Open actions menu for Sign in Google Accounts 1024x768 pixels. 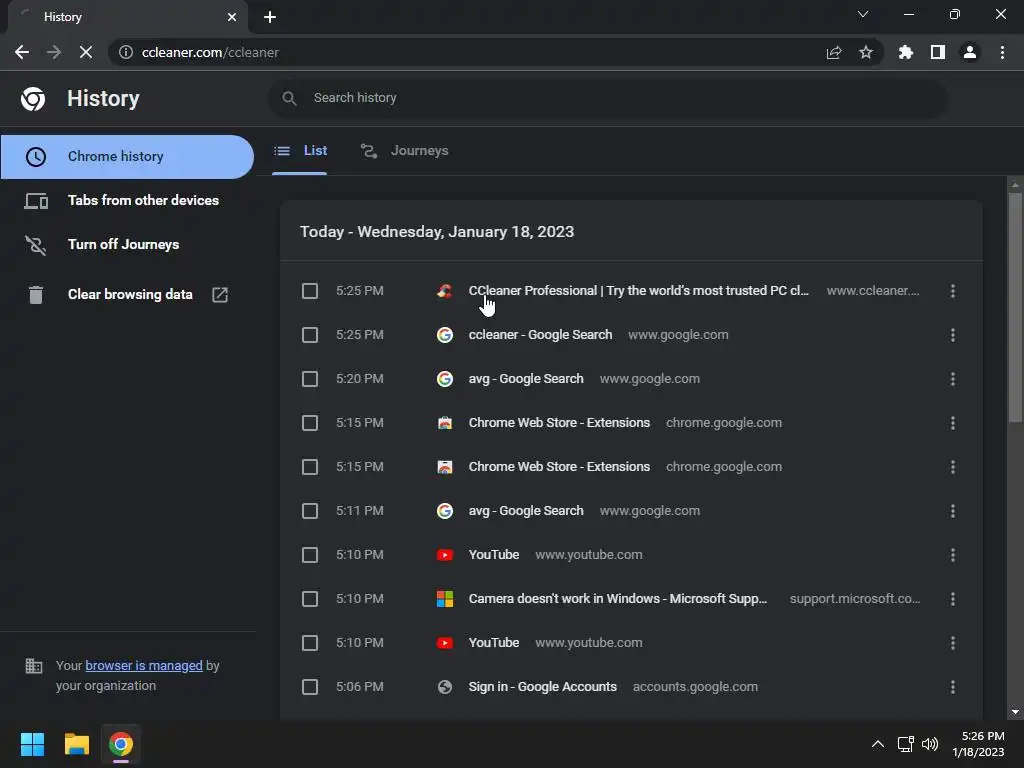[x=953, y=687]
